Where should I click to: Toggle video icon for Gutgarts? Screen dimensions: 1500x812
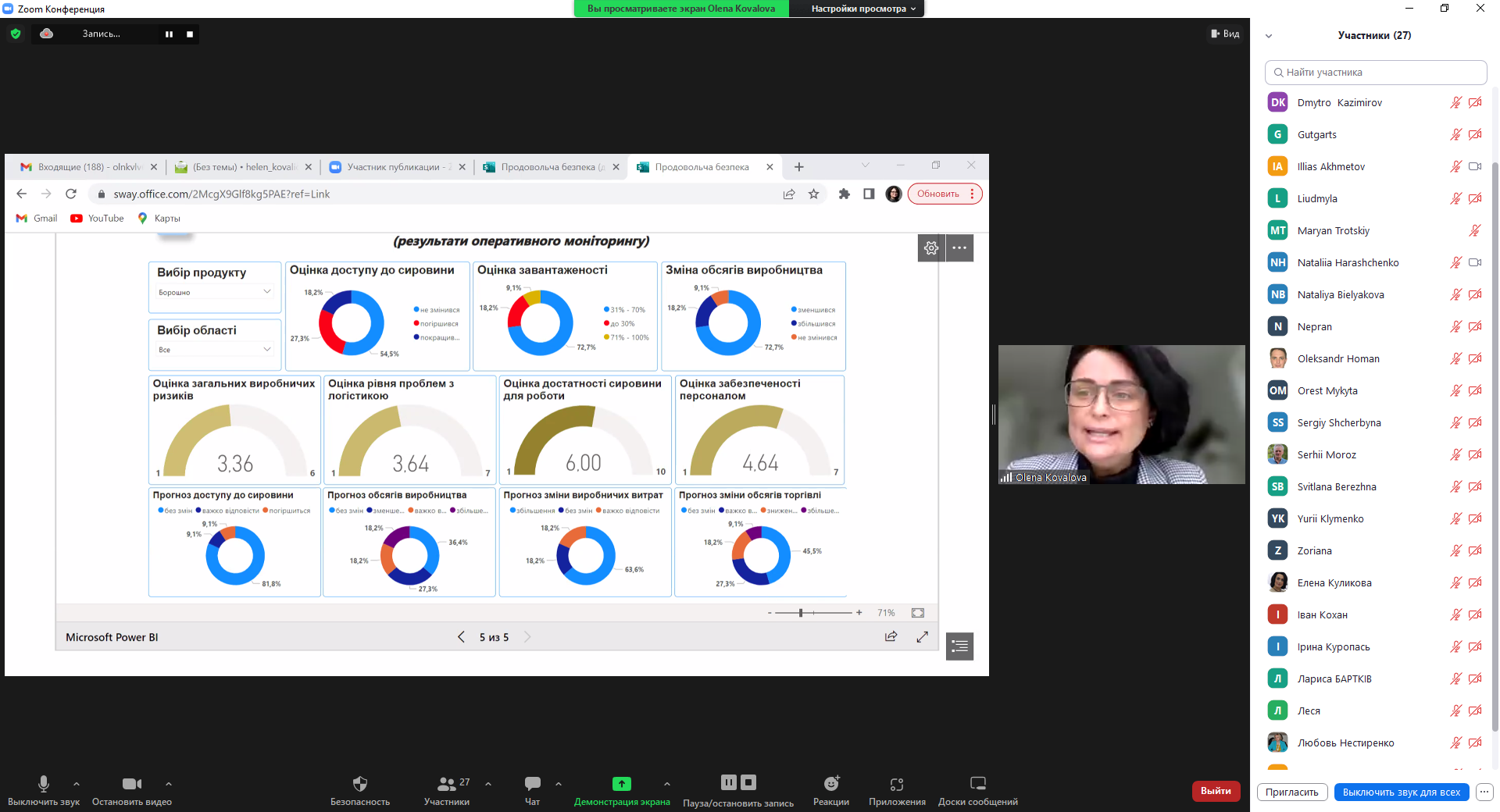tap(1475, 134)
